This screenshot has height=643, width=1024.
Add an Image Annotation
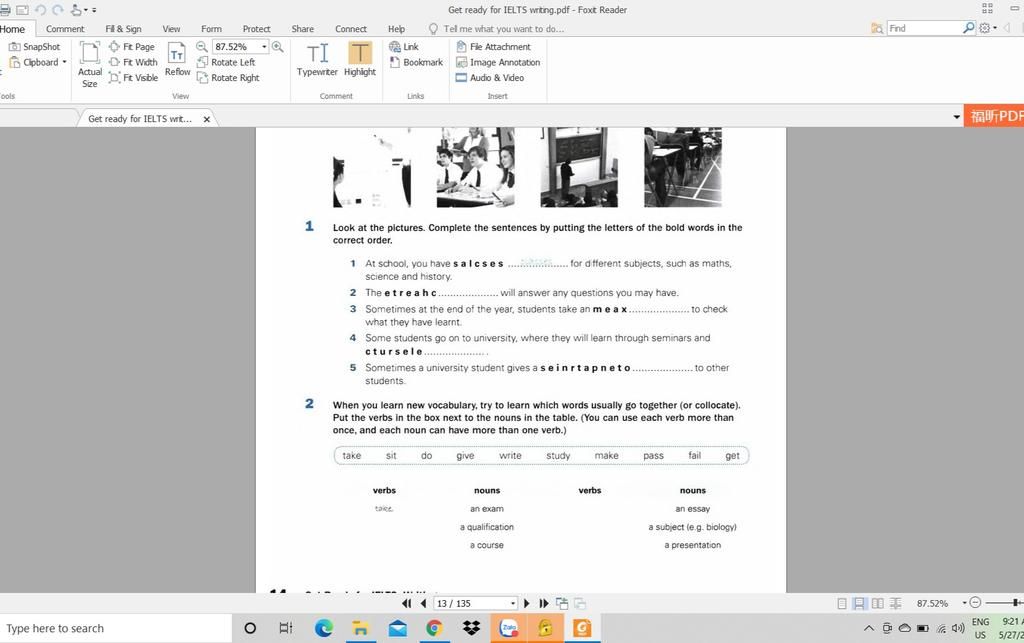(498, 62)
